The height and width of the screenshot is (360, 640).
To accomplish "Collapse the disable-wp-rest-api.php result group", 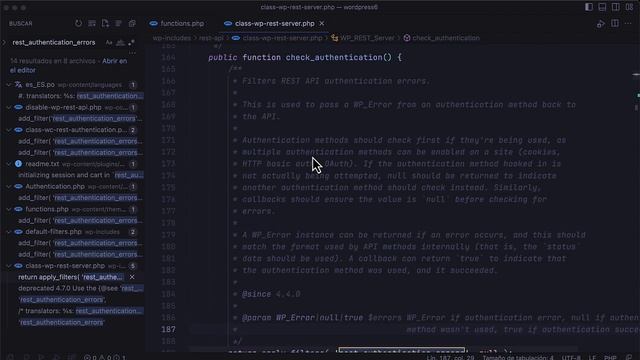I will pyautogui.click(x=9, y=107).
